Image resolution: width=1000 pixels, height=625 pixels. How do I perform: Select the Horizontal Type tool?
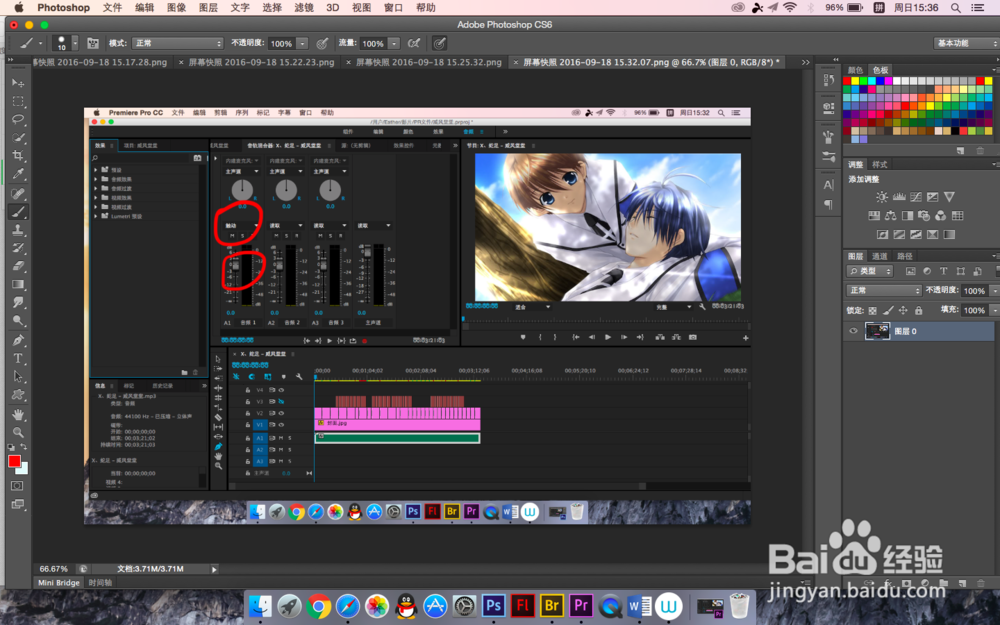pos(18,358)
